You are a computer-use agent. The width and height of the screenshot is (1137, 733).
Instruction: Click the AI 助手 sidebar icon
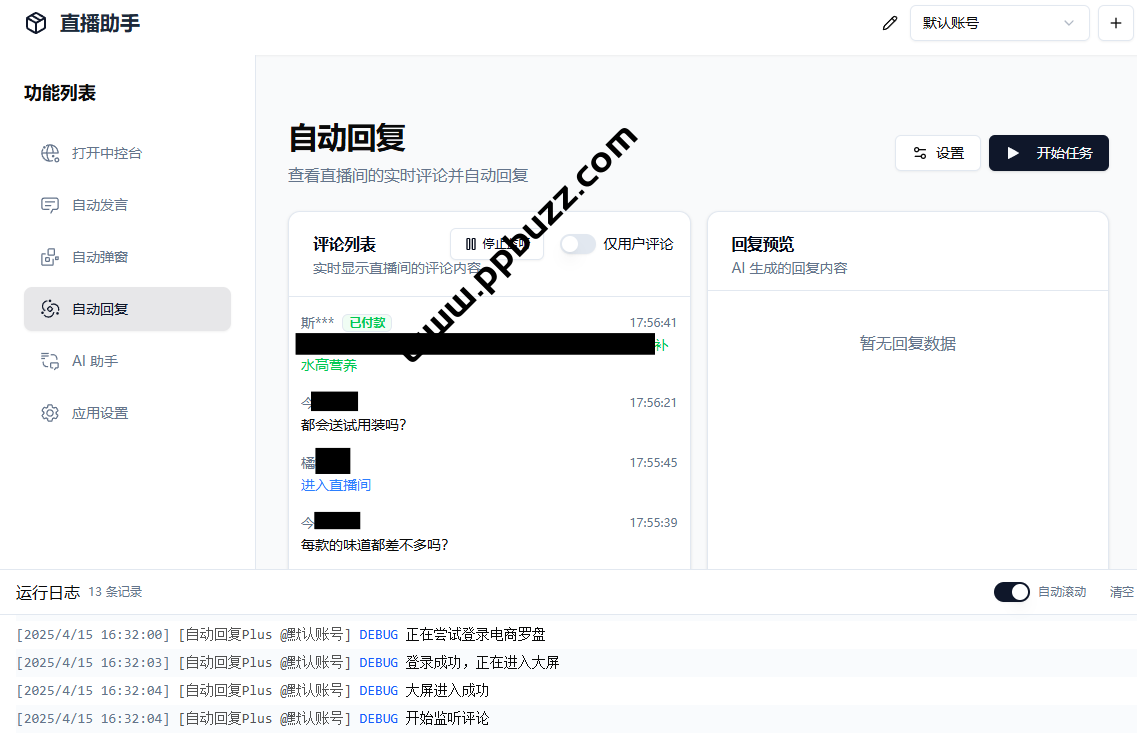(x=50, y=361)
